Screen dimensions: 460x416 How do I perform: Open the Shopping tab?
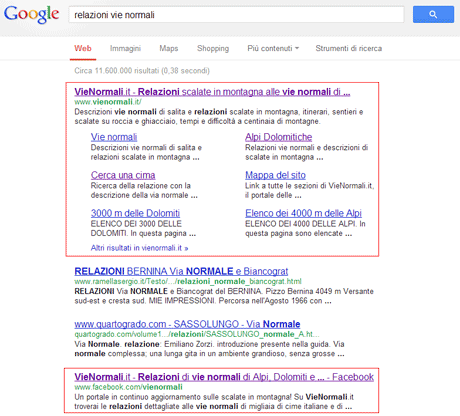[x=213, y=48]
